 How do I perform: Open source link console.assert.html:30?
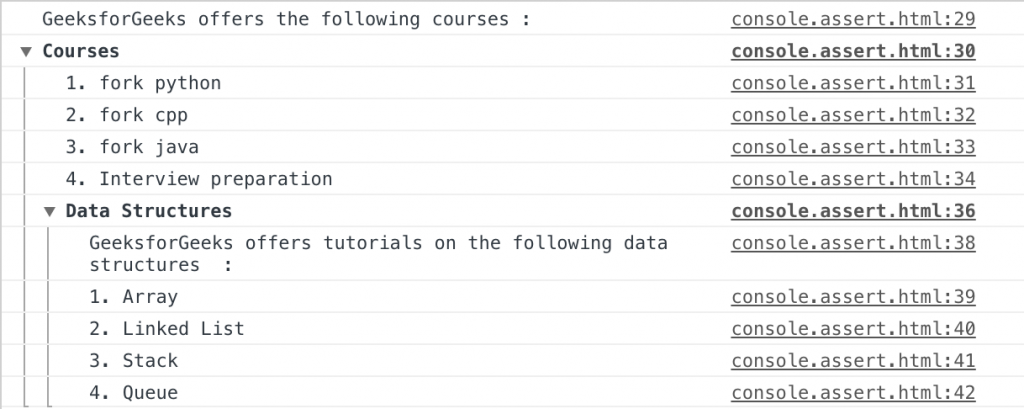click(853, 51)
